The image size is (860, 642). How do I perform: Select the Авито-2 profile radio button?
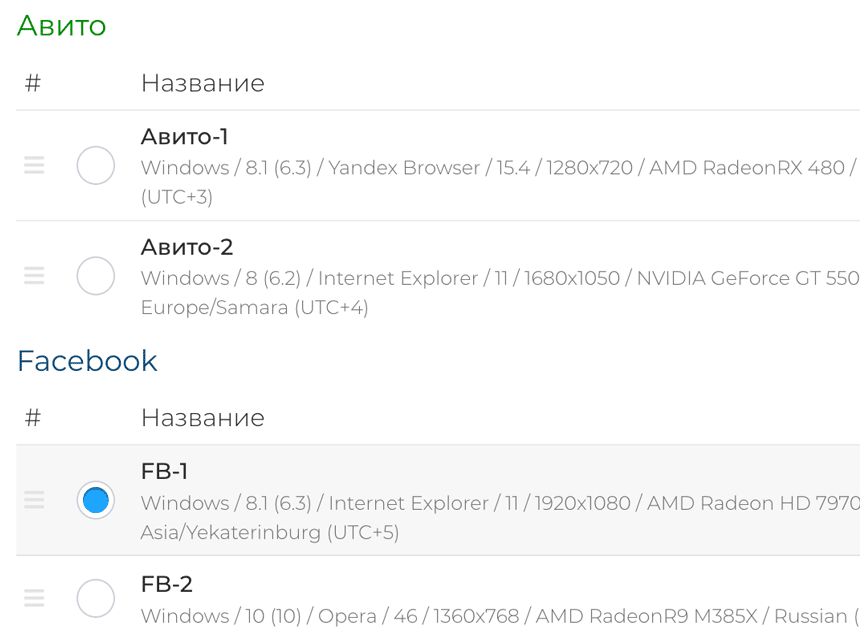(x=96, y=276)
